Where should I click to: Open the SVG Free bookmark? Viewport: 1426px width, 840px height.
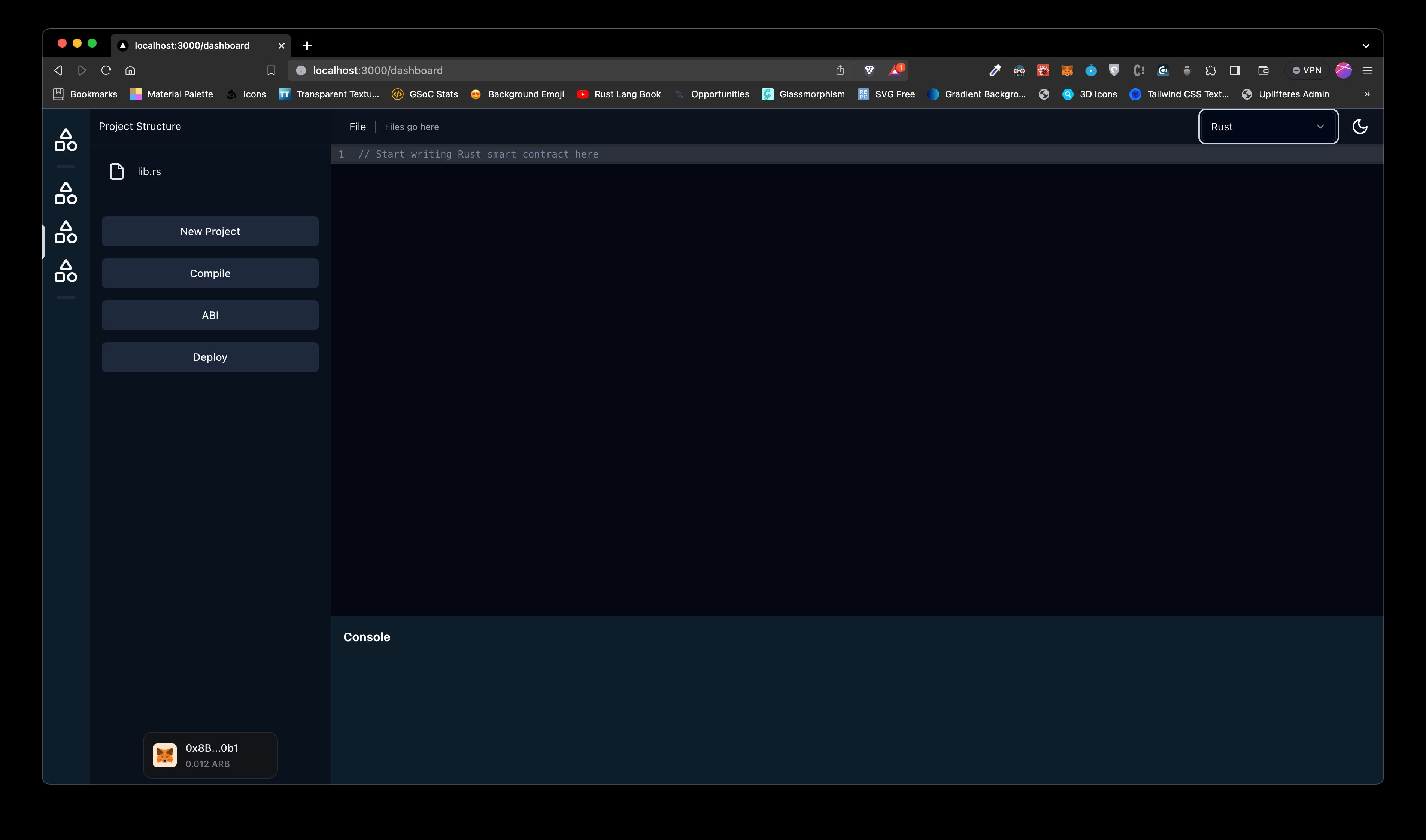point(886,94)
